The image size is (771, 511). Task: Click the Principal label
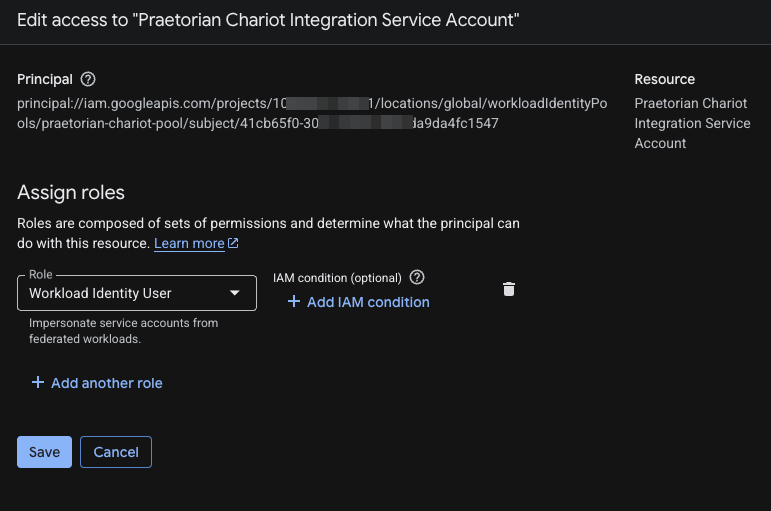point(45,79)
